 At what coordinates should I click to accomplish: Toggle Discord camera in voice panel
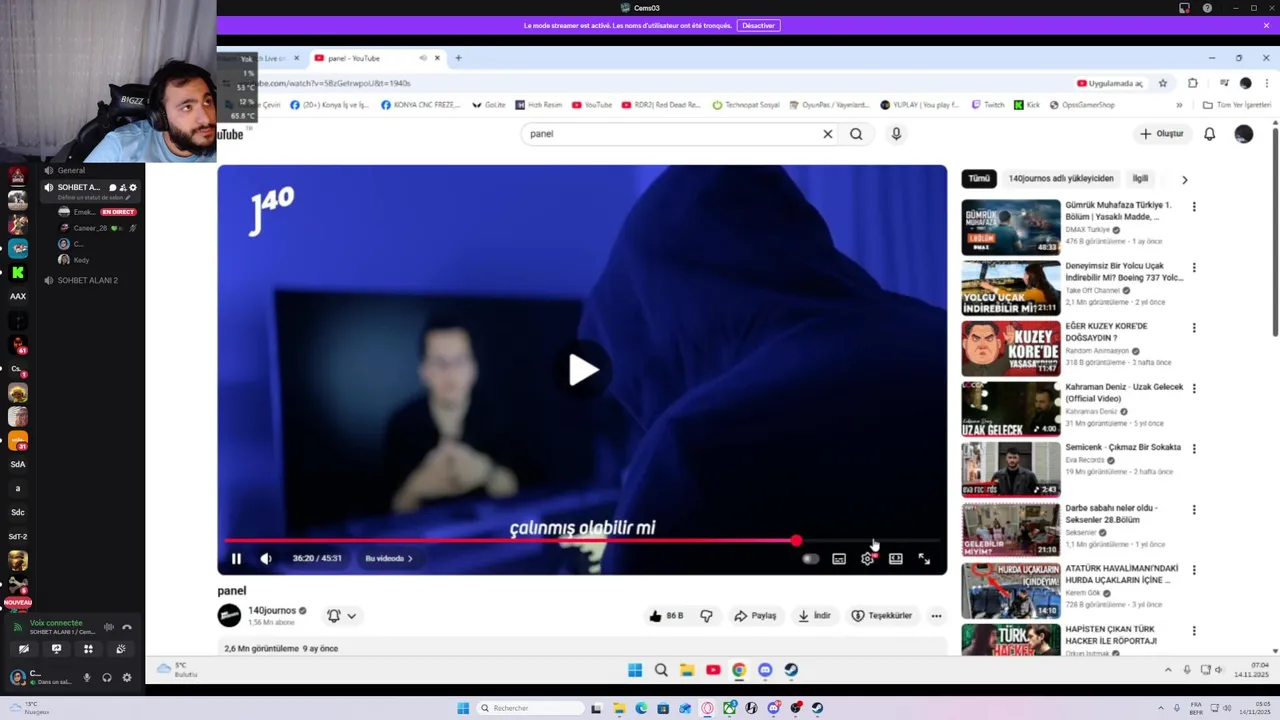pyautogui.click(x=24, y=649)
